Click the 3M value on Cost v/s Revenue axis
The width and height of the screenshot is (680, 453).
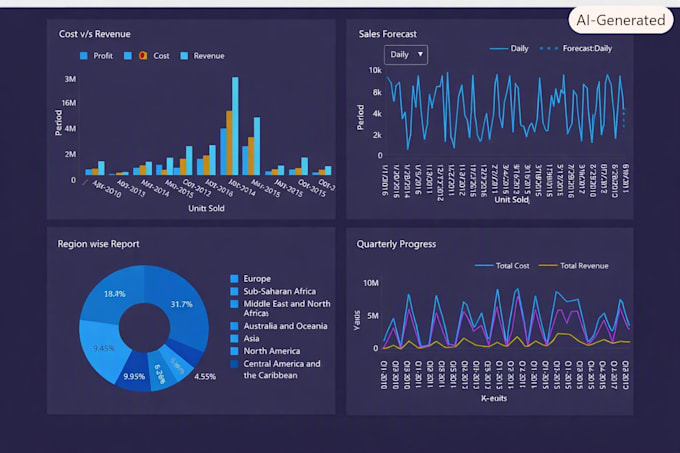[70, 79]
